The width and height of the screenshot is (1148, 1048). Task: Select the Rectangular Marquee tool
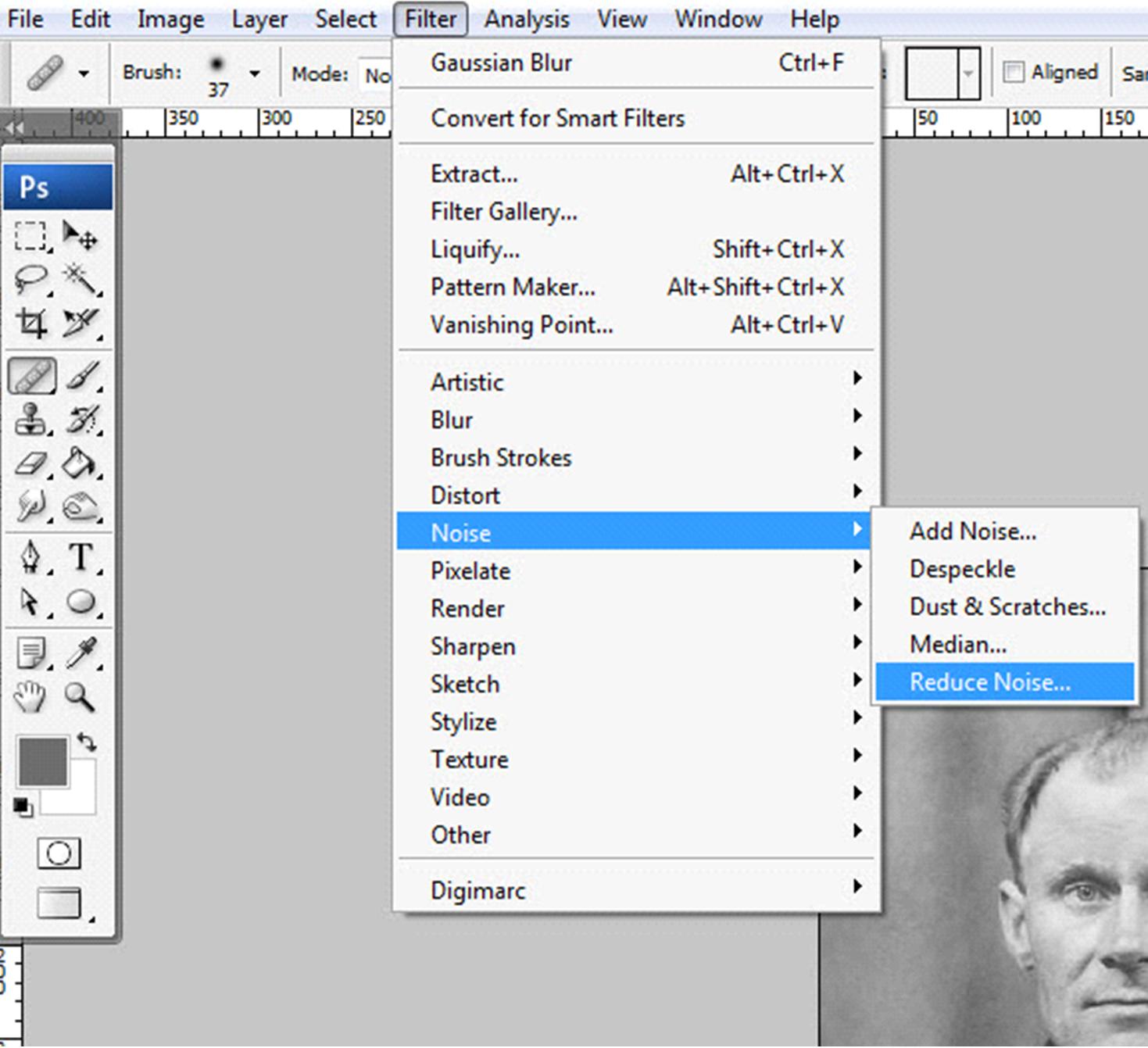coord(31,235)
